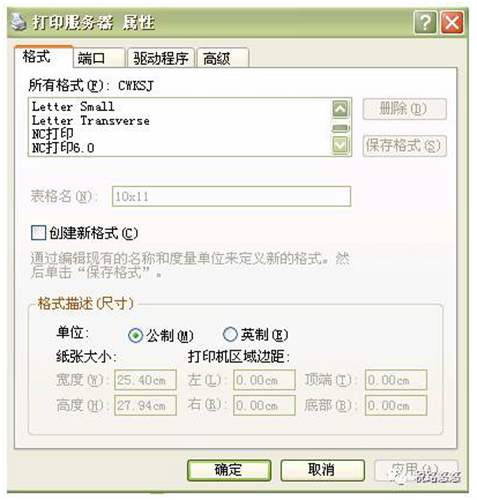Select Letter Small in format list
Image resolution: width=477 pixels, height=500 pixels.
coord(73,107)
